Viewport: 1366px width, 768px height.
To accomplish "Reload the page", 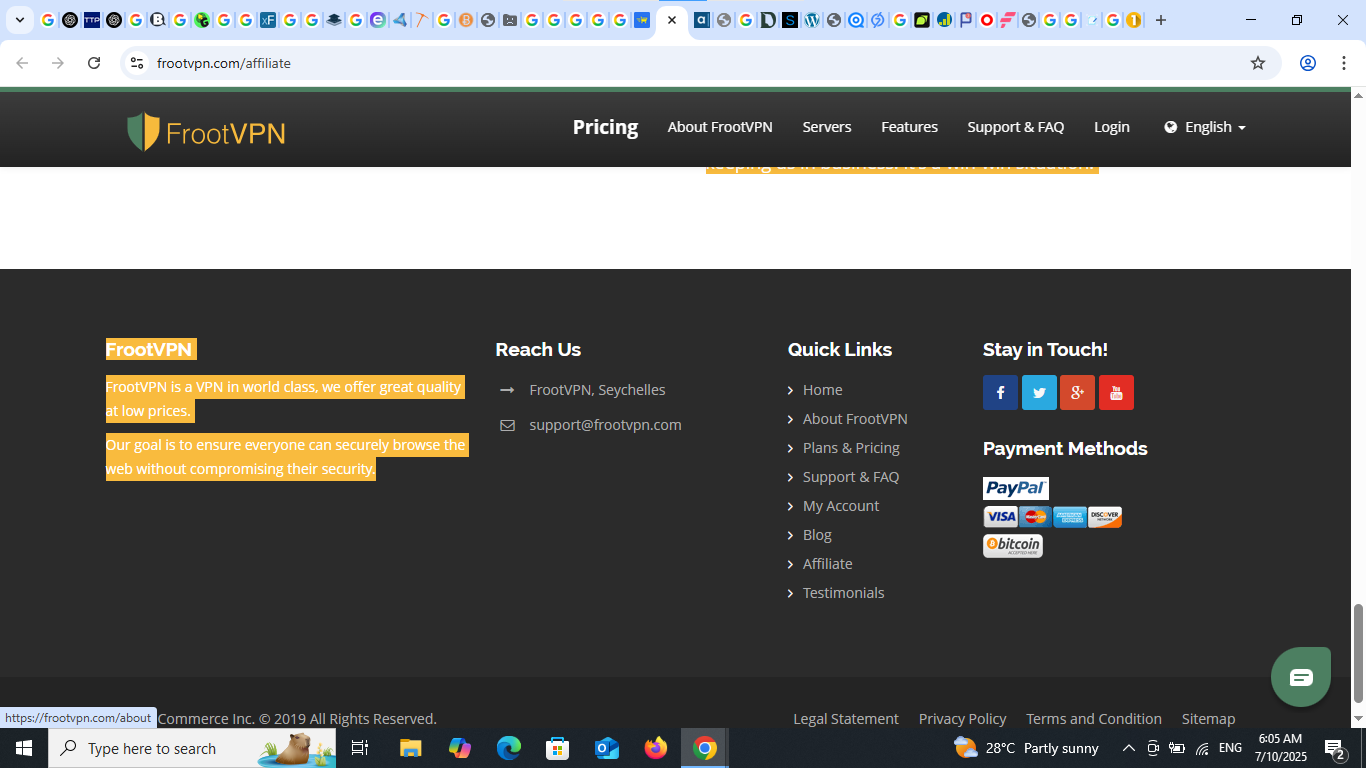I will click(x=94, y=63).
